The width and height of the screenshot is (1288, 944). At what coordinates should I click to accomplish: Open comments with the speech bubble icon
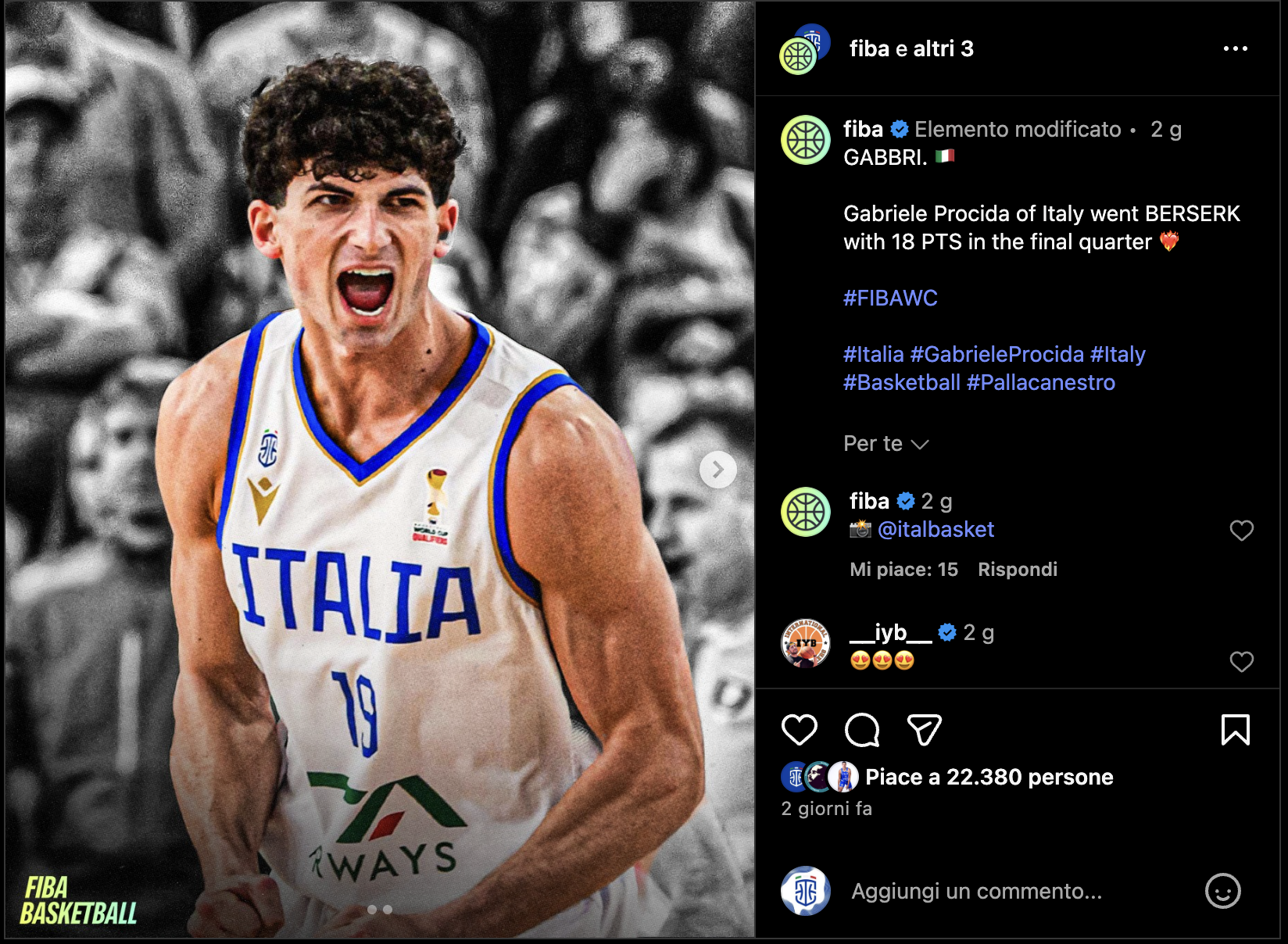pyautogui.click(x=862, y=730)
